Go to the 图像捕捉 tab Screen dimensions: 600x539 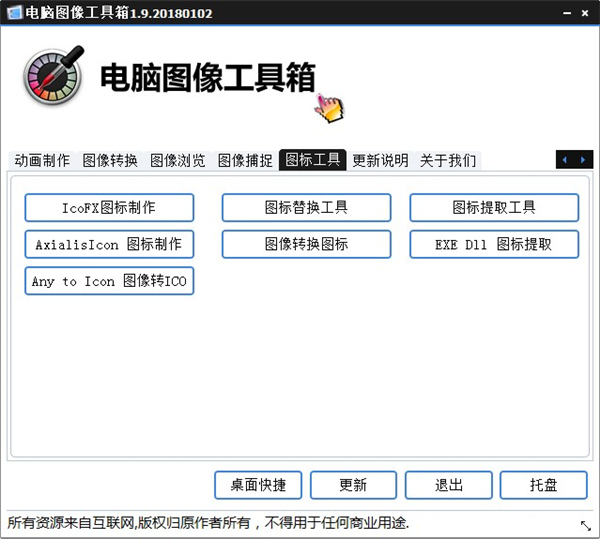click(x=245, y=160)
